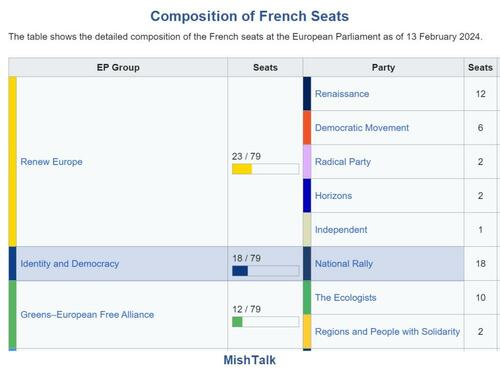Click the EP Group column header
This screenshot has height=375, width=500.
(x=118, y=67)
